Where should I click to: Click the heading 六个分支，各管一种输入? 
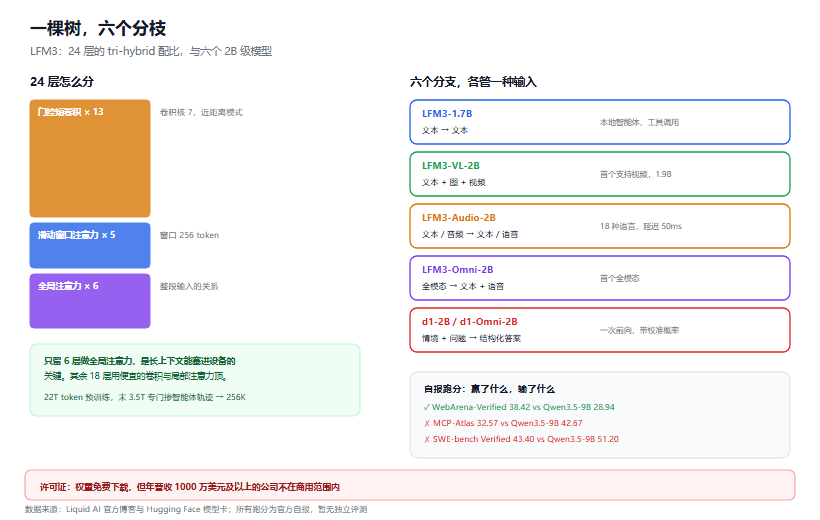click(x=473, y=82)
